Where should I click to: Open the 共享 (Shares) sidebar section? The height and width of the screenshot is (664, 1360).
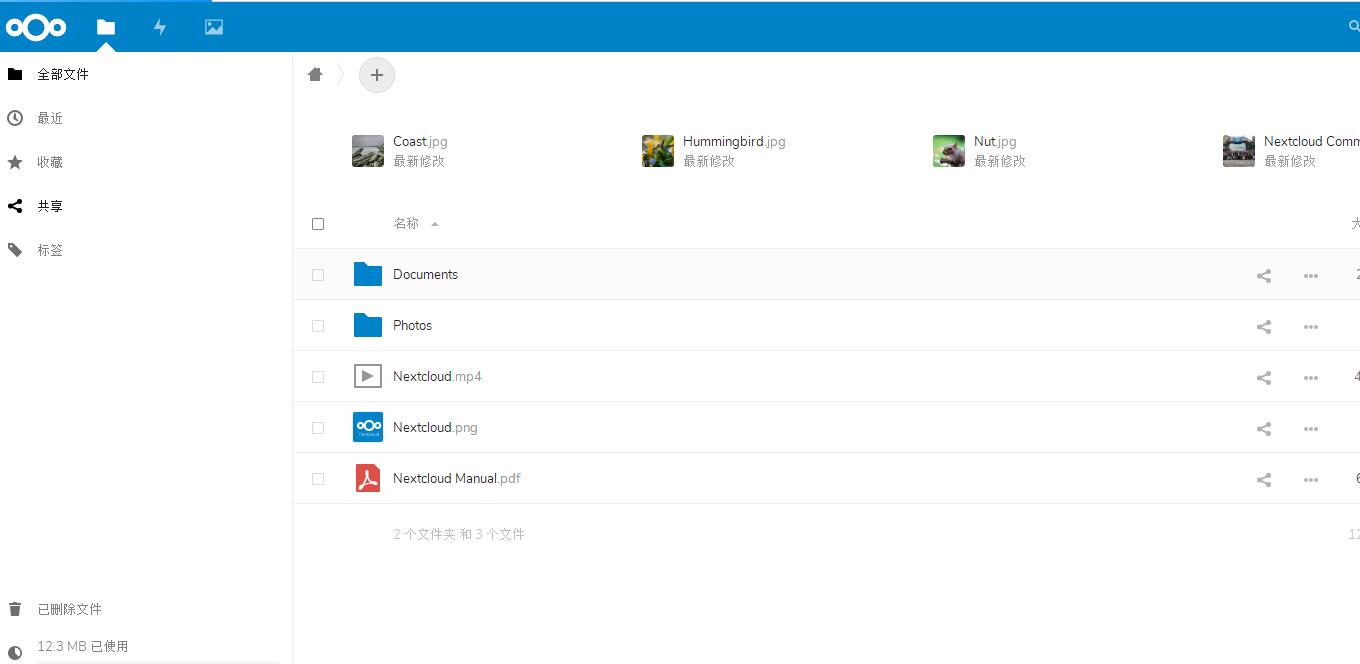50,206
